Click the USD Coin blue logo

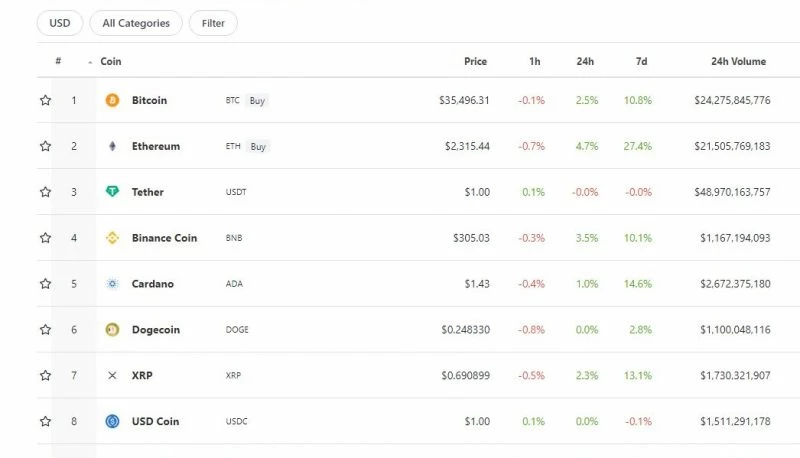pos(112,421)
